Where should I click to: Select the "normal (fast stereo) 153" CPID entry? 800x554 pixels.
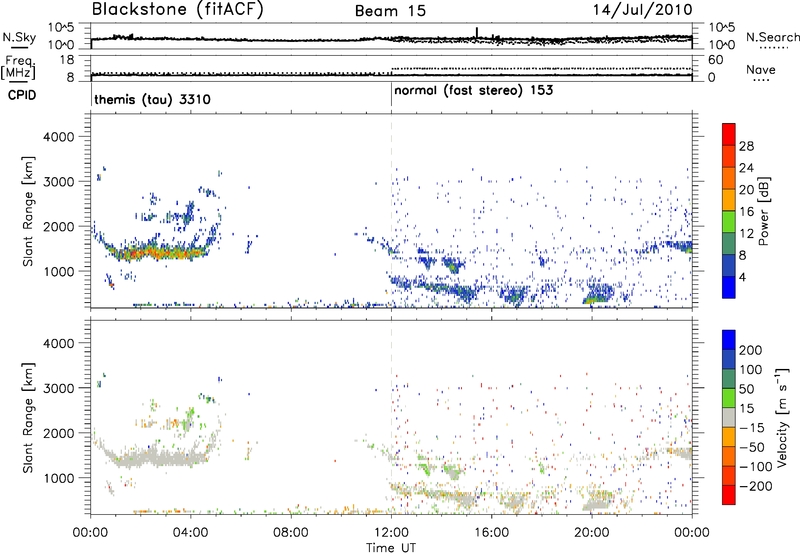(473, 91)
